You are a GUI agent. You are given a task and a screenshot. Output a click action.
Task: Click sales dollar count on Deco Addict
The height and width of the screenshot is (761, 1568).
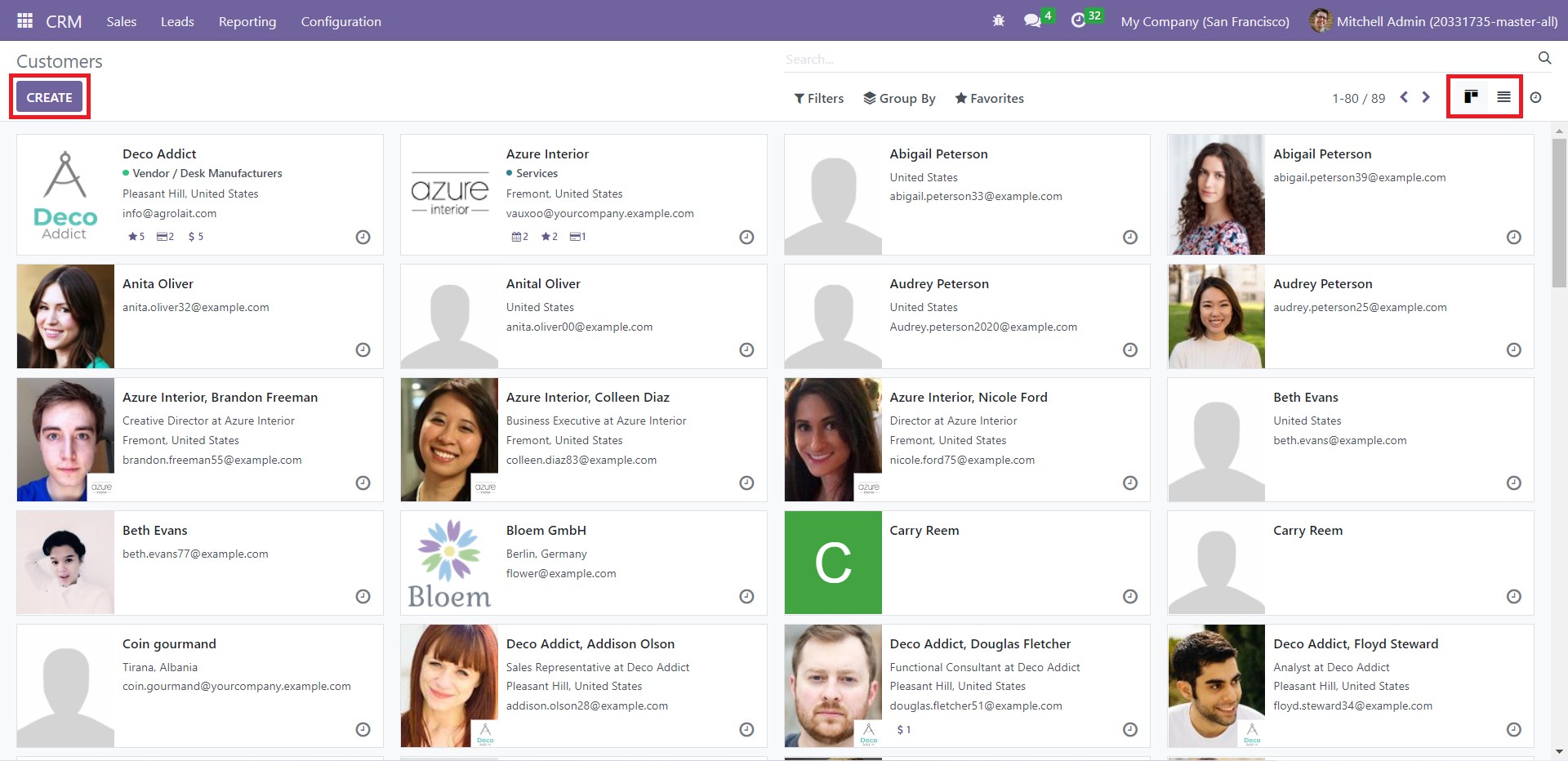tap(196, 237)
